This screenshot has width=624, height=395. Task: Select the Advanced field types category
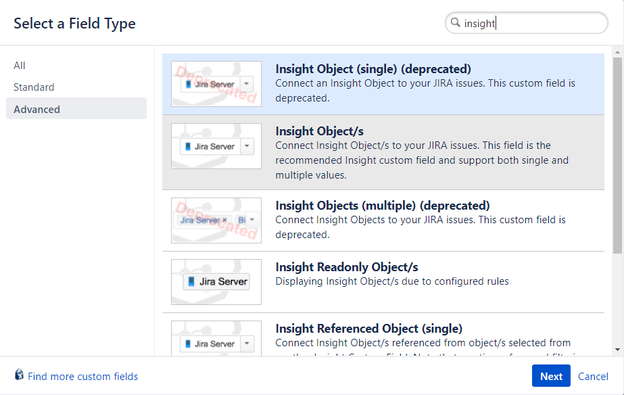[76, 109]
